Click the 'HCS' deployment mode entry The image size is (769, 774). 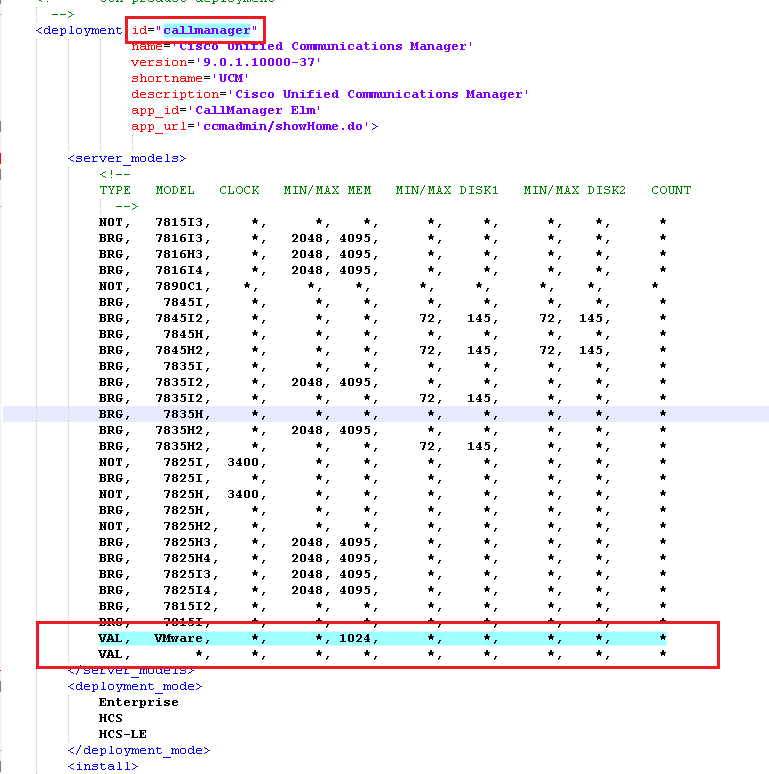point(111,718)
